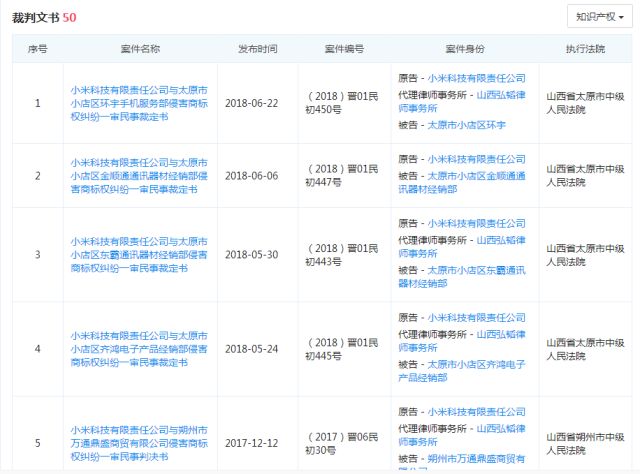Open case link mentioning 东霸通讯器材经销部
The image size is (640, 474).
coord(139,255)
